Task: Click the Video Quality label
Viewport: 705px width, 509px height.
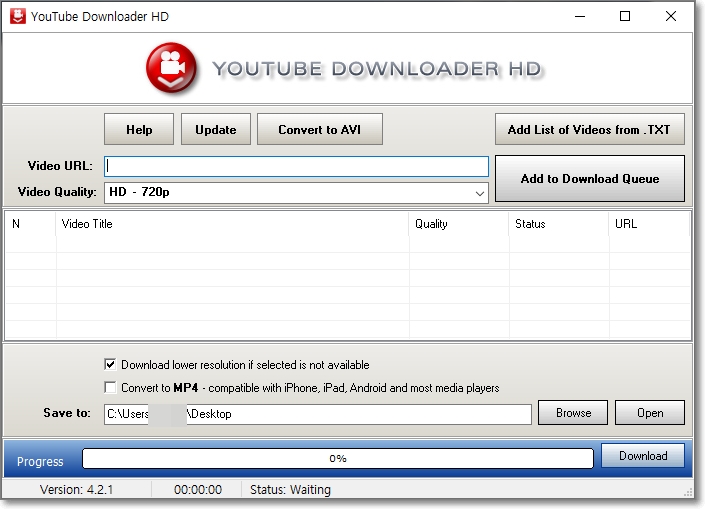Action: [57, 192]
